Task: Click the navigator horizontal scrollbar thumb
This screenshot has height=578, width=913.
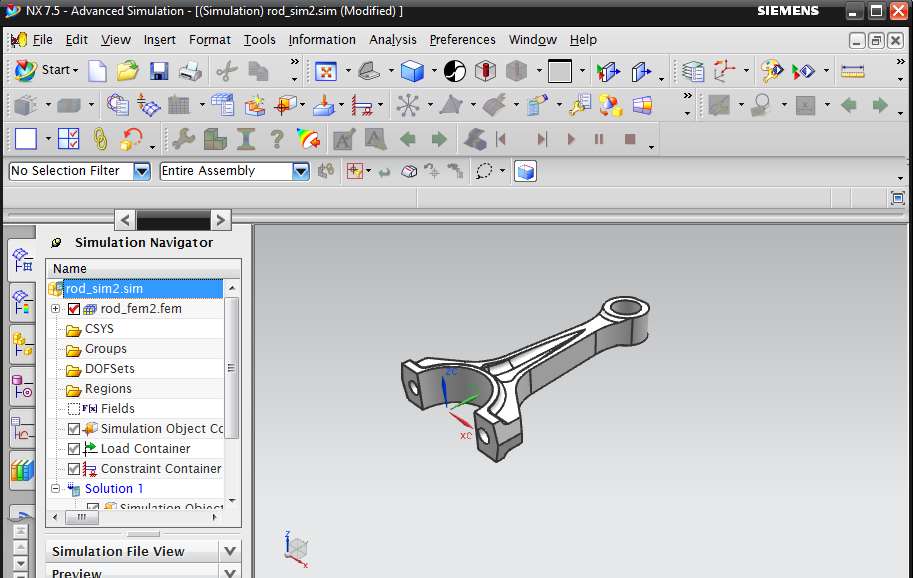Action: 82,517
